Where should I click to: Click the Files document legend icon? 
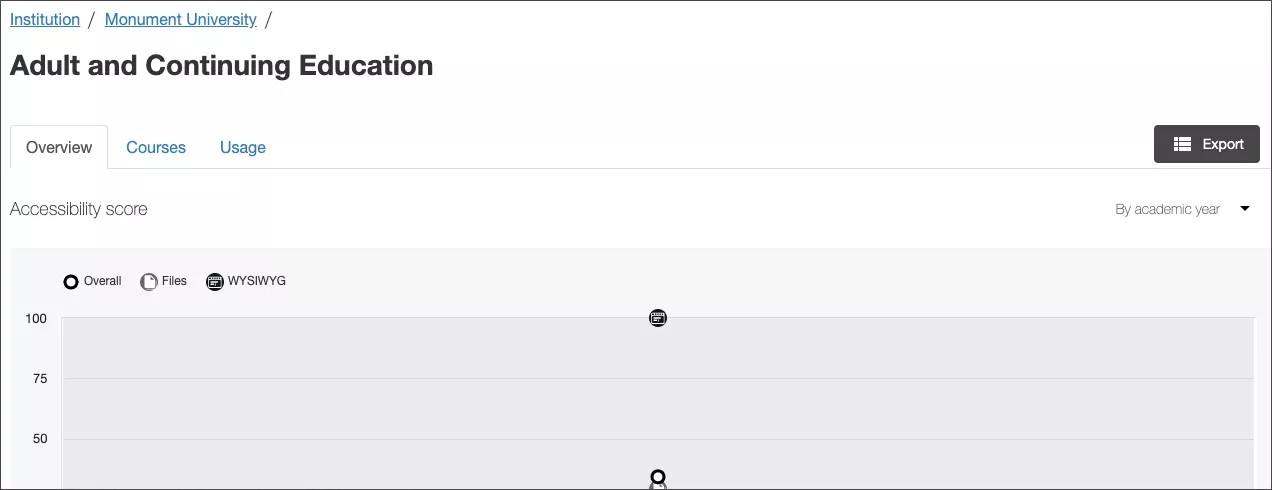[149, 282]
